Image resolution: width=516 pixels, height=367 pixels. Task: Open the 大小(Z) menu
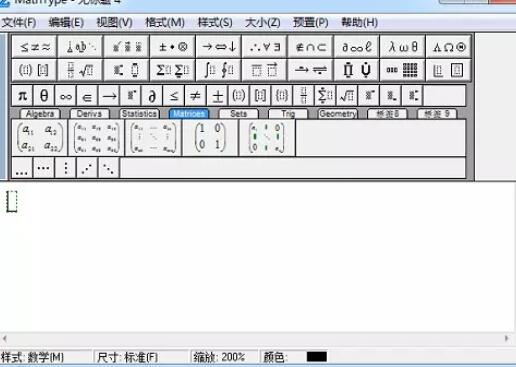click(263, 23)
